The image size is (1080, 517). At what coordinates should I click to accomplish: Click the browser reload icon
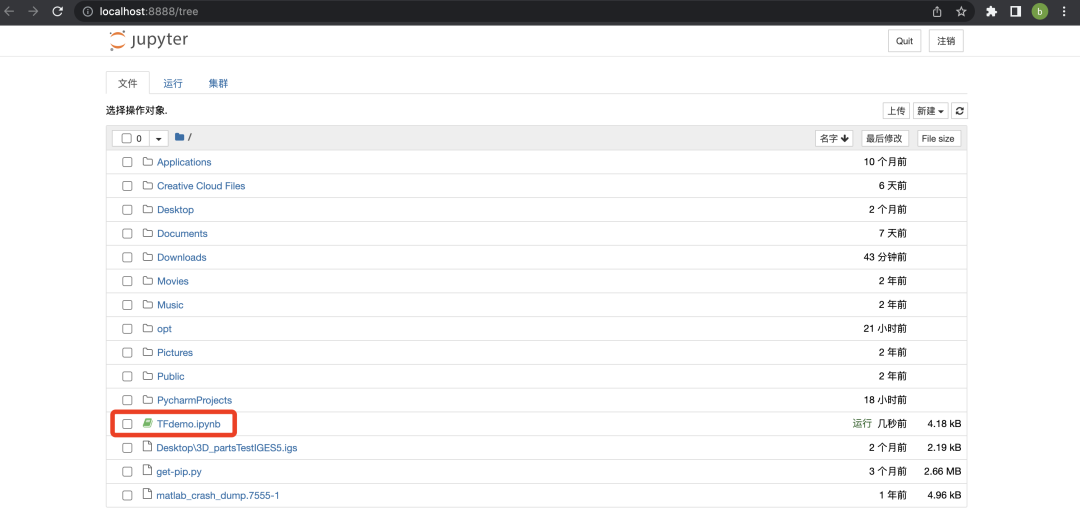(58, 11)
